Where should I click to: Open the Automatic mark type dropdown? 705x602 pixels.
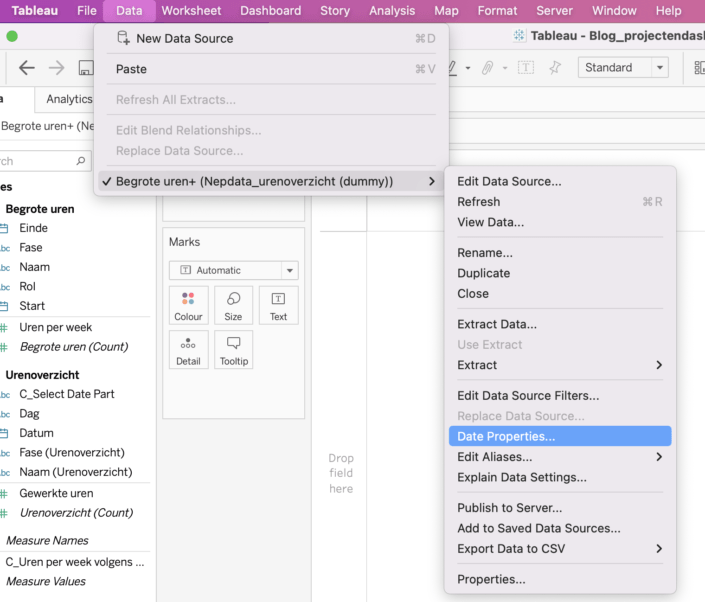click(233, 270)
